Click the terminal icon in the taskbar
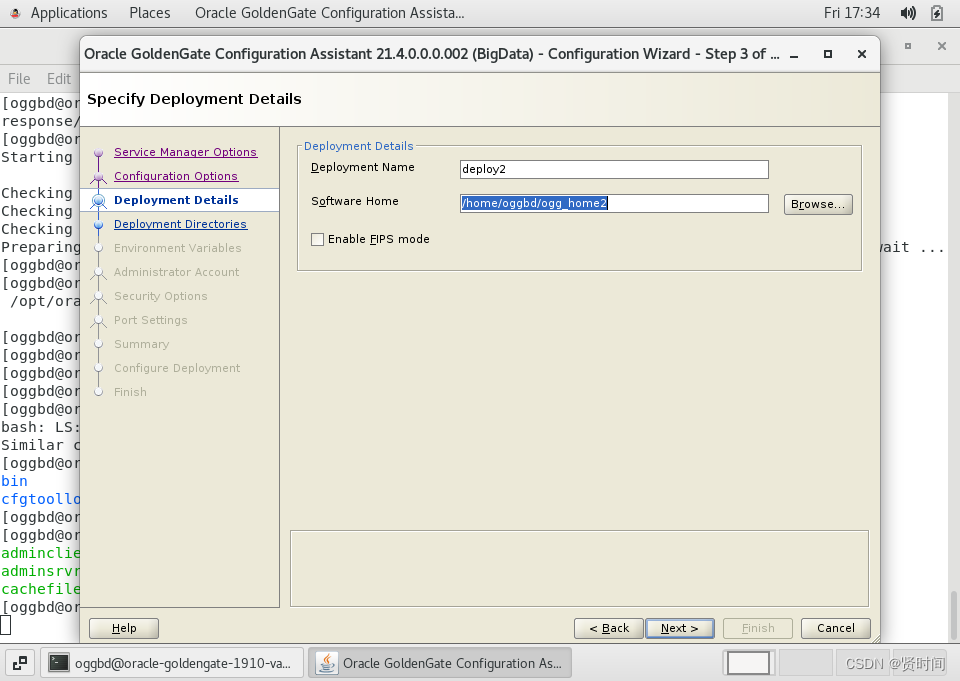 59,663
